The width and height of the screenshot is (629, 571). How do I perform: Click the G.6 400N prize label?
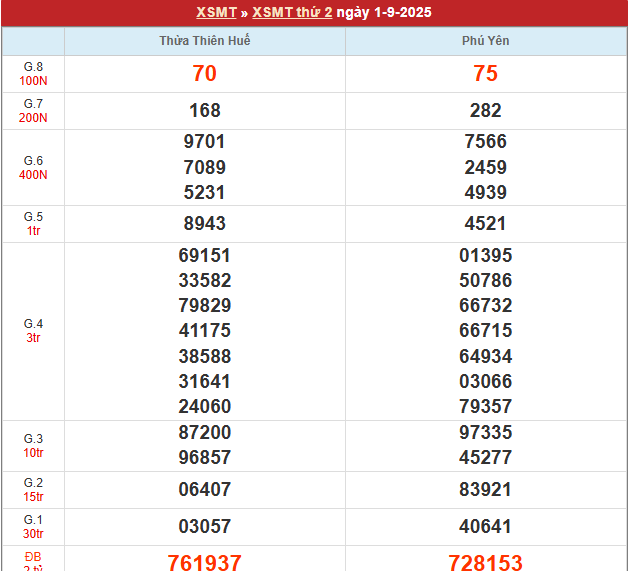(33, 168)
